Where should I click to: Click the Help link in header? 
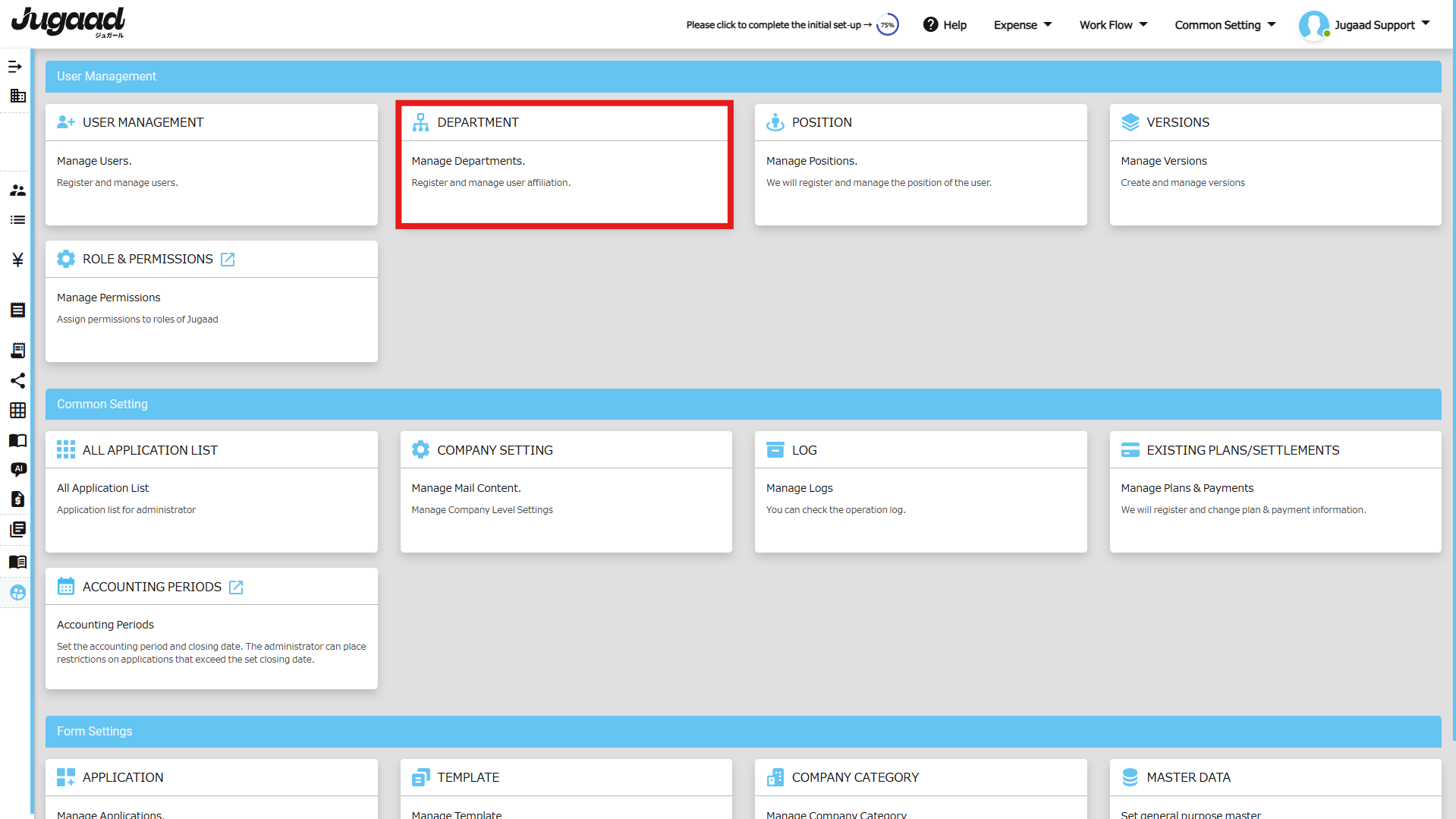954,25
